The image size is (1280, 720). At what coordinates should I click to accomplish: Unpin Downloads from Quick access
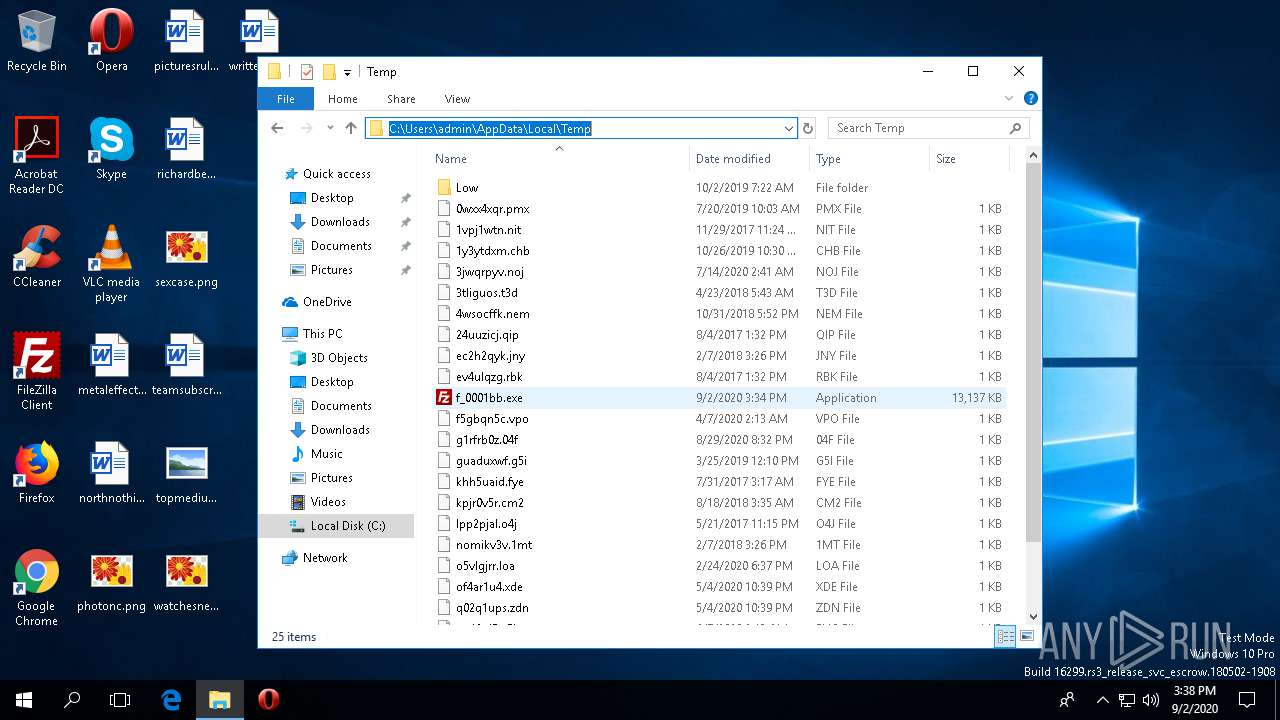pyautogui.click(x=405, y=222)
